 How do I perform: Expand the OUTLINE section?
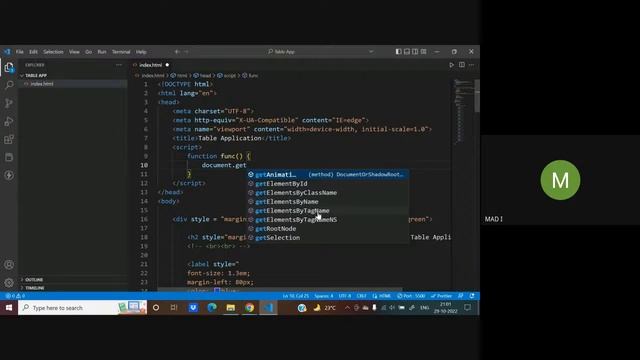pos(34,280)
